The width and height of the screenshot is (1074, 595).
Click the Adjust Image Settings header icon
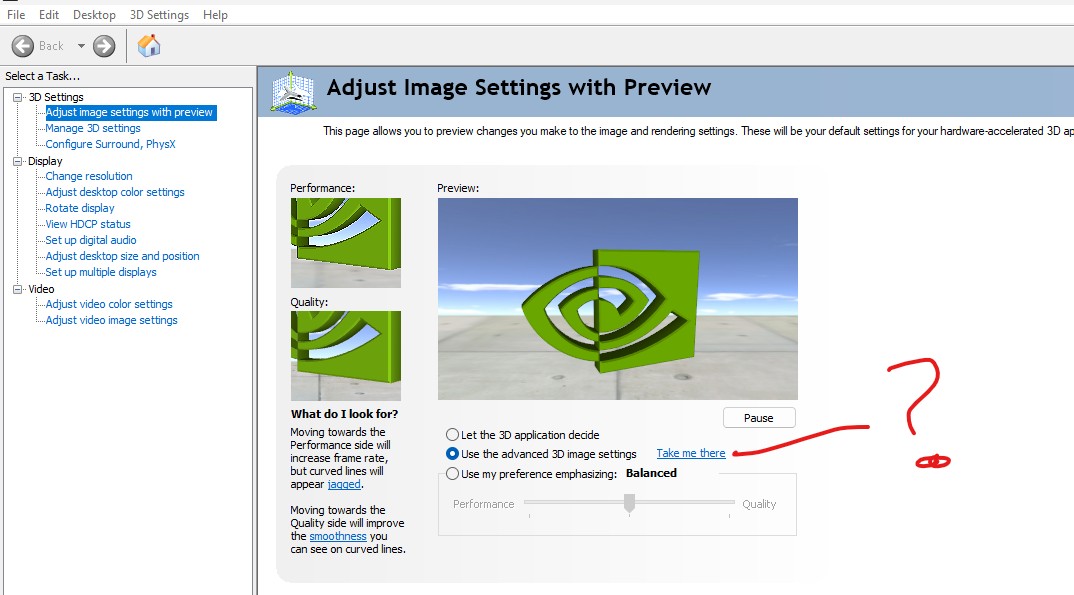(x=294, y=90)
